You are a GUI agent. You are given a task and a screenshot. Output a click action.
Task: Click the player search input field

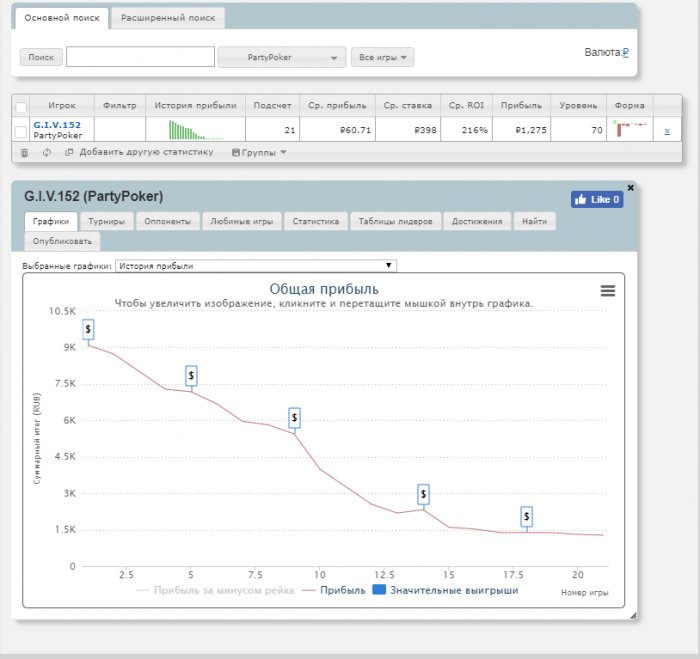[140, 57]
